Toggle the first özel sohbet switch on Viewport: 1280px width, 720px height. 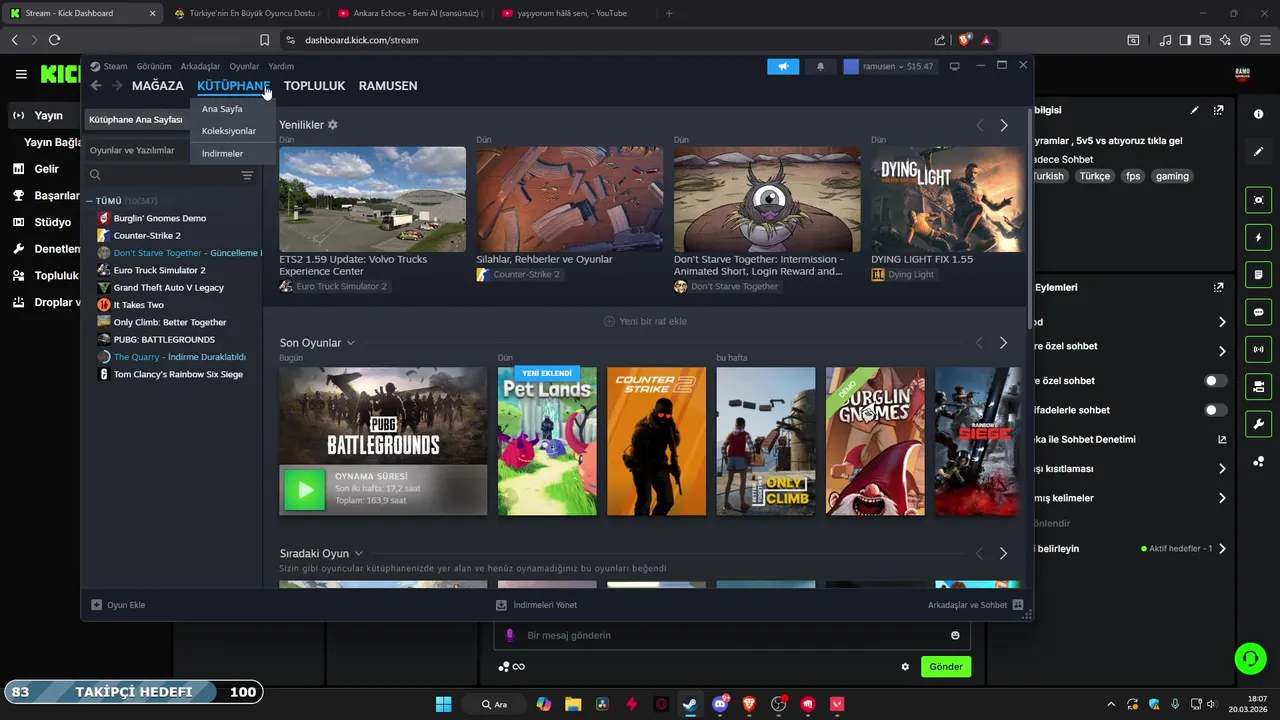(x=1215, y=381)
